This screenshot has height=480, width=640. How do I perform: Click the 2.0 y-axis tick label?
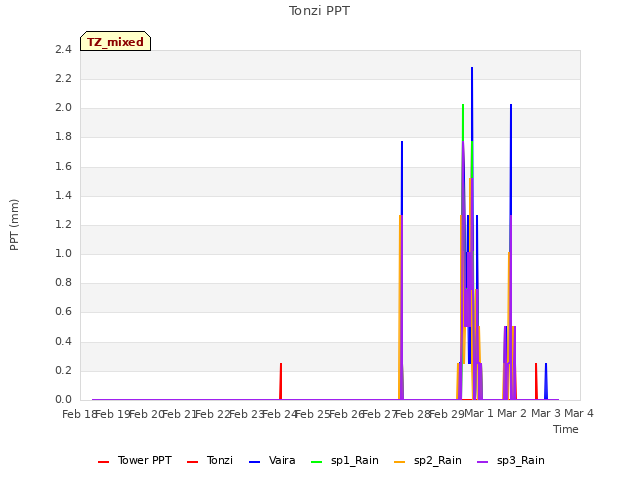(x=63, y=108)
